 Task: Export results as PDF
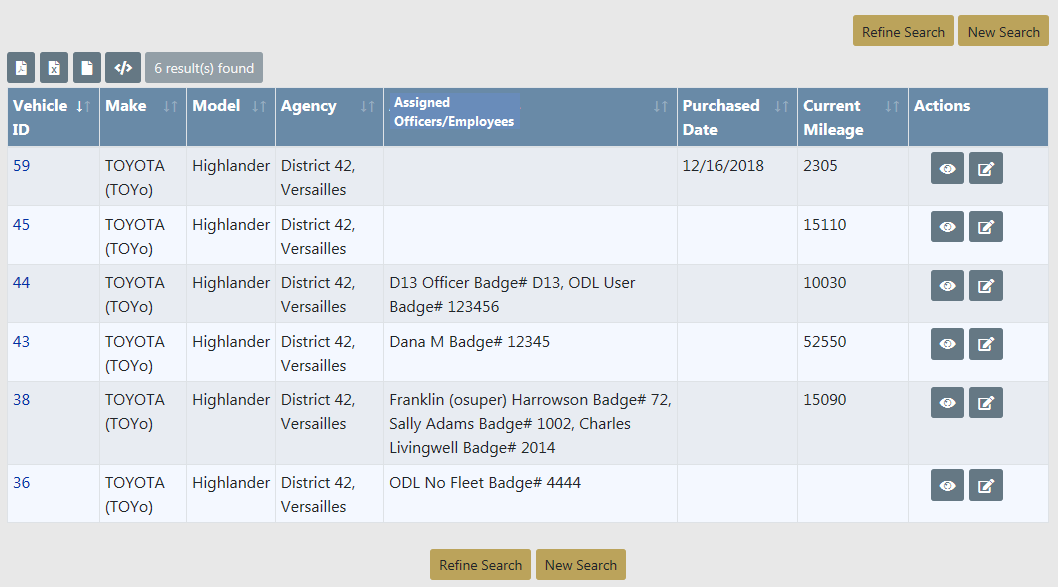pyautogui.click(x=21, y=68)
